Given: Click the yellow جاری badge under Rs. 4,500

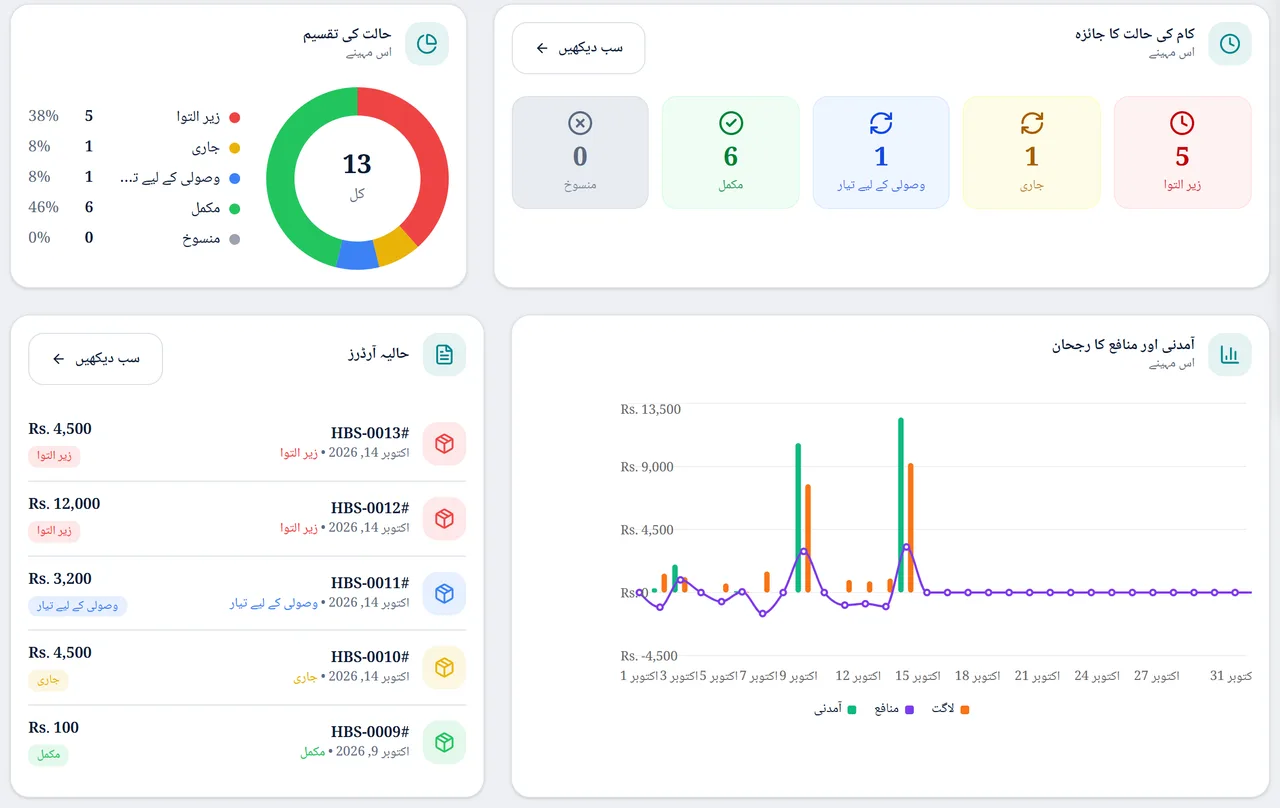Looking at the screenshot, I should [x=48, y=681].
